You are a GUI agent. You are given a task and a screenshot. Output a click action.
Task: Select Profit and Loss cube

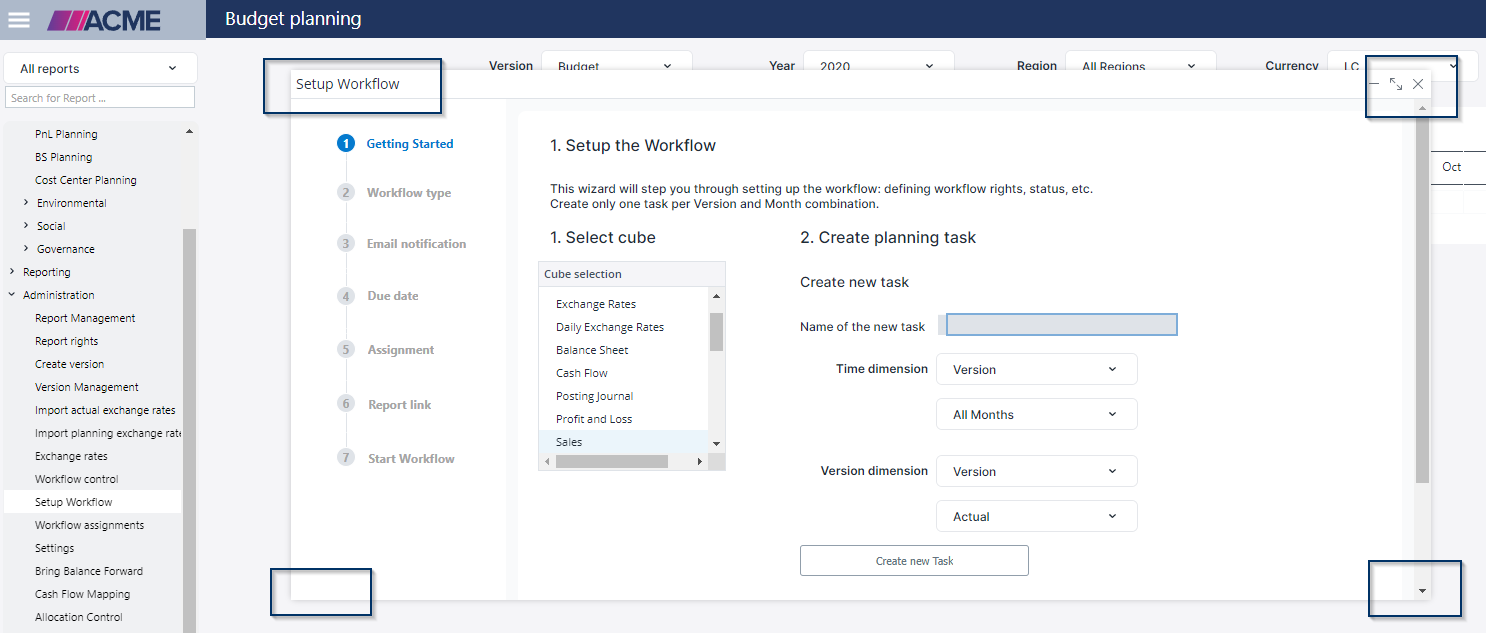594,419
